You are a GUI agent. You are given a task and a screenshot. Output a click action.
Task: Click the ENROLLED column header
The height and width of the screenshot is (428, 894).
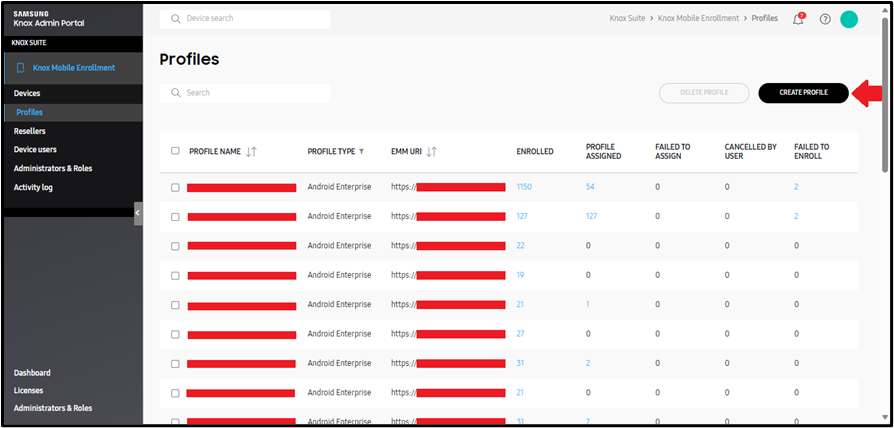tap(535, 152)
